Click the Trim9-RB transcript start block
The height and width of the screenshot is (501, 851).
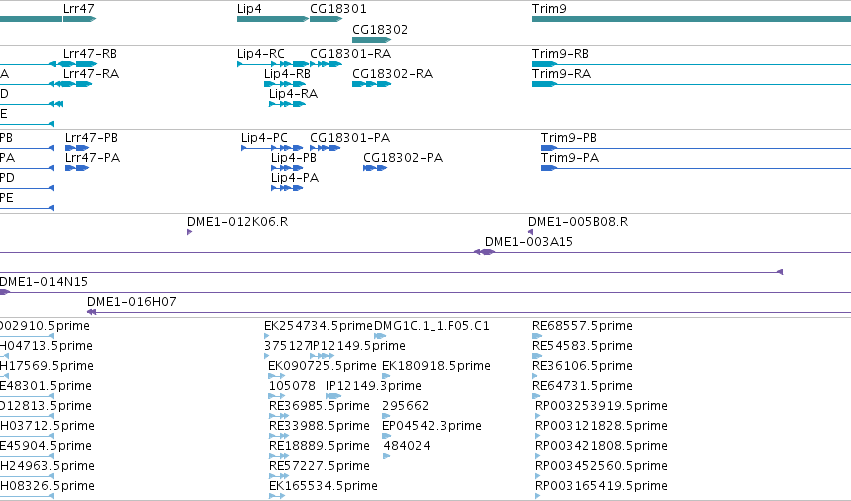click(x=544, y=64)
